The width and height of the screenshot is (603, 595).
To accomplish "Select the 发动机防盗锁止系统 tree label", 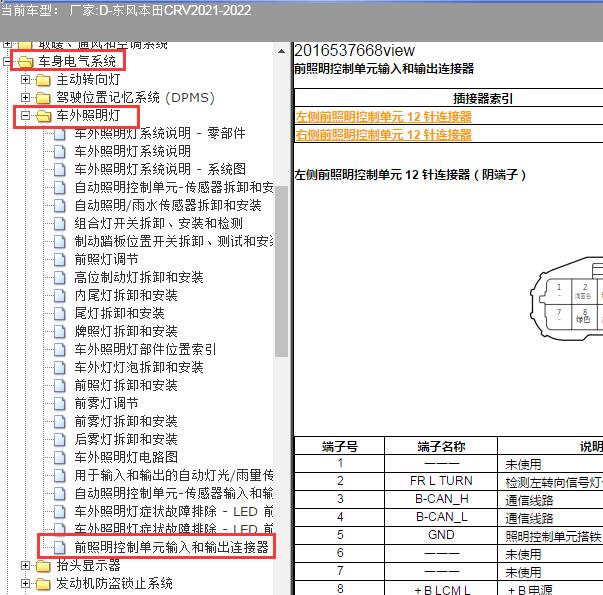I will [x=114, y=583].
